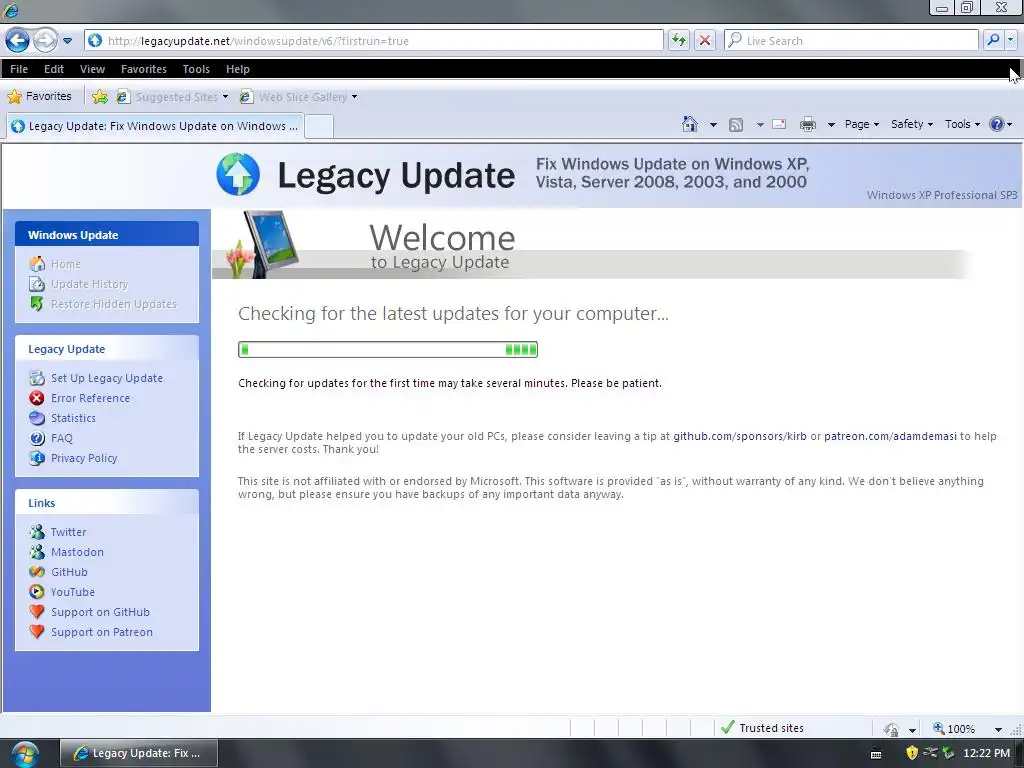This screenshot has height=768, width=1024.
Task: Click the browser Back arrow button
Action: (18, 40)
